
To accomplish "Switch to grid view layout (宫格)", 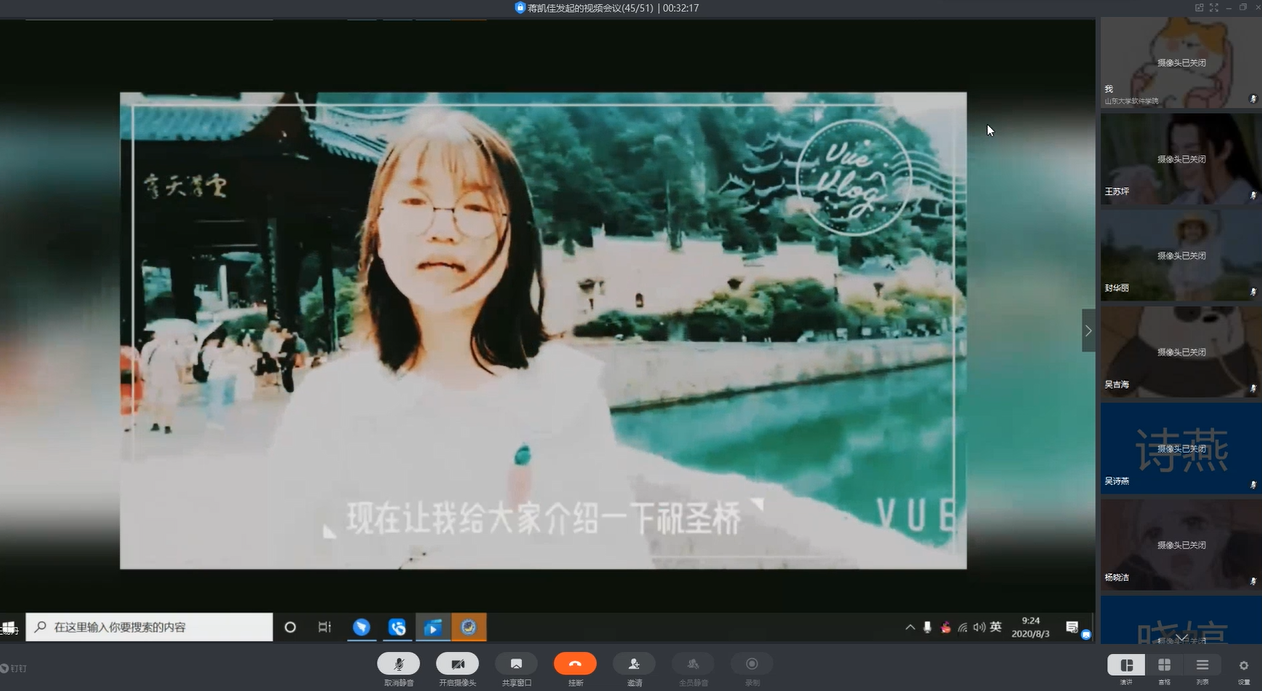I will click(x=1164, y=666).
